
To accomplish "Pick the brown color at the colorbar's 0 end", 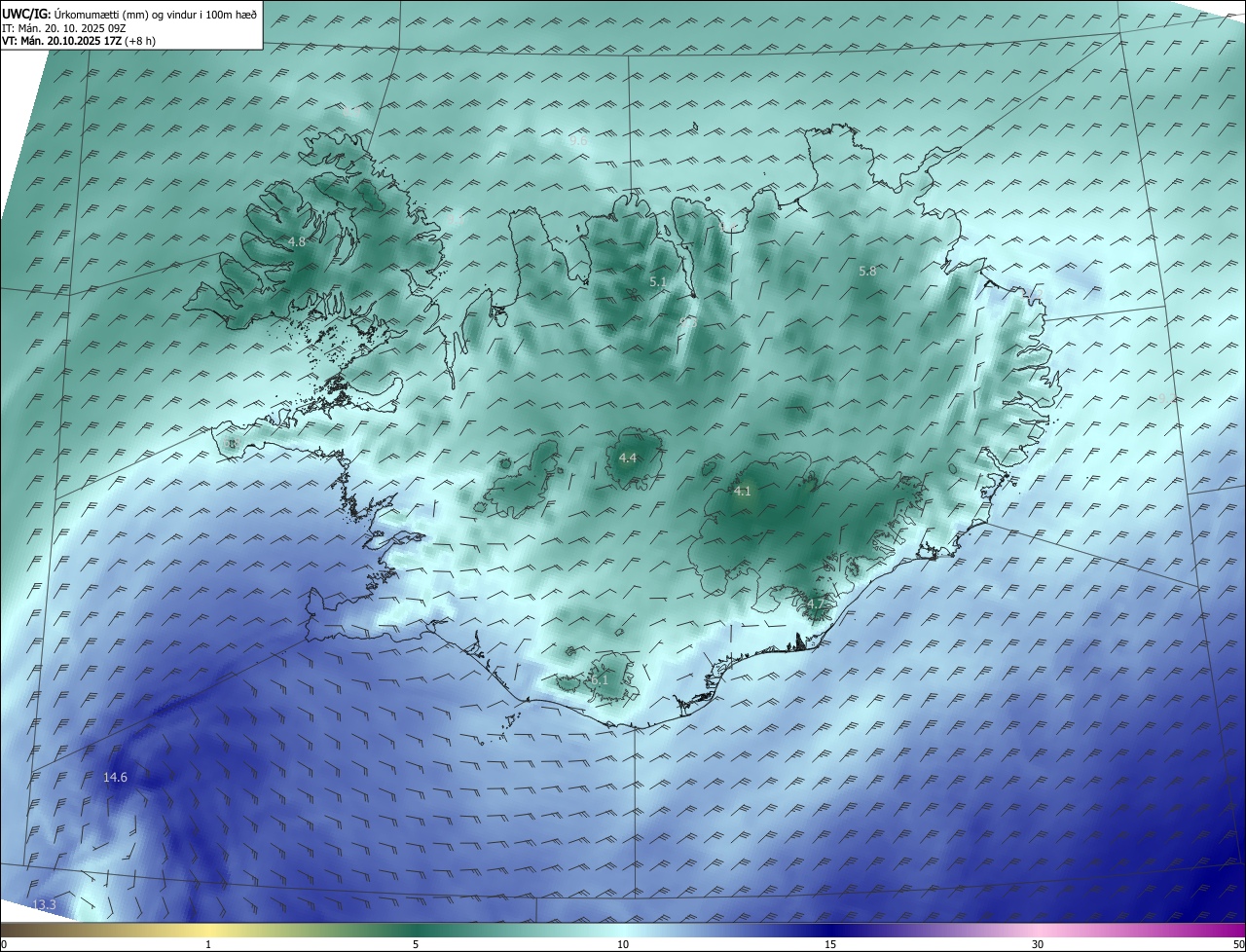I will click(x=5, y=930).
